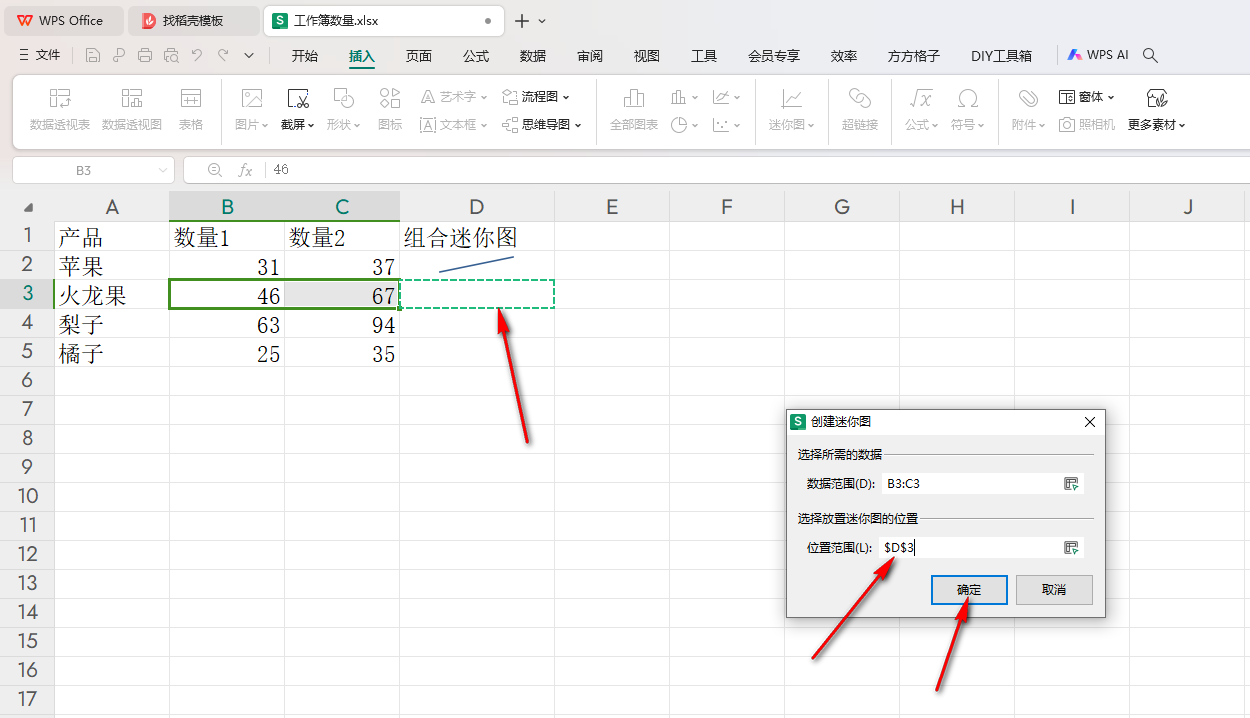
Task: Click the print preview icon
Action: click(171, 55)
